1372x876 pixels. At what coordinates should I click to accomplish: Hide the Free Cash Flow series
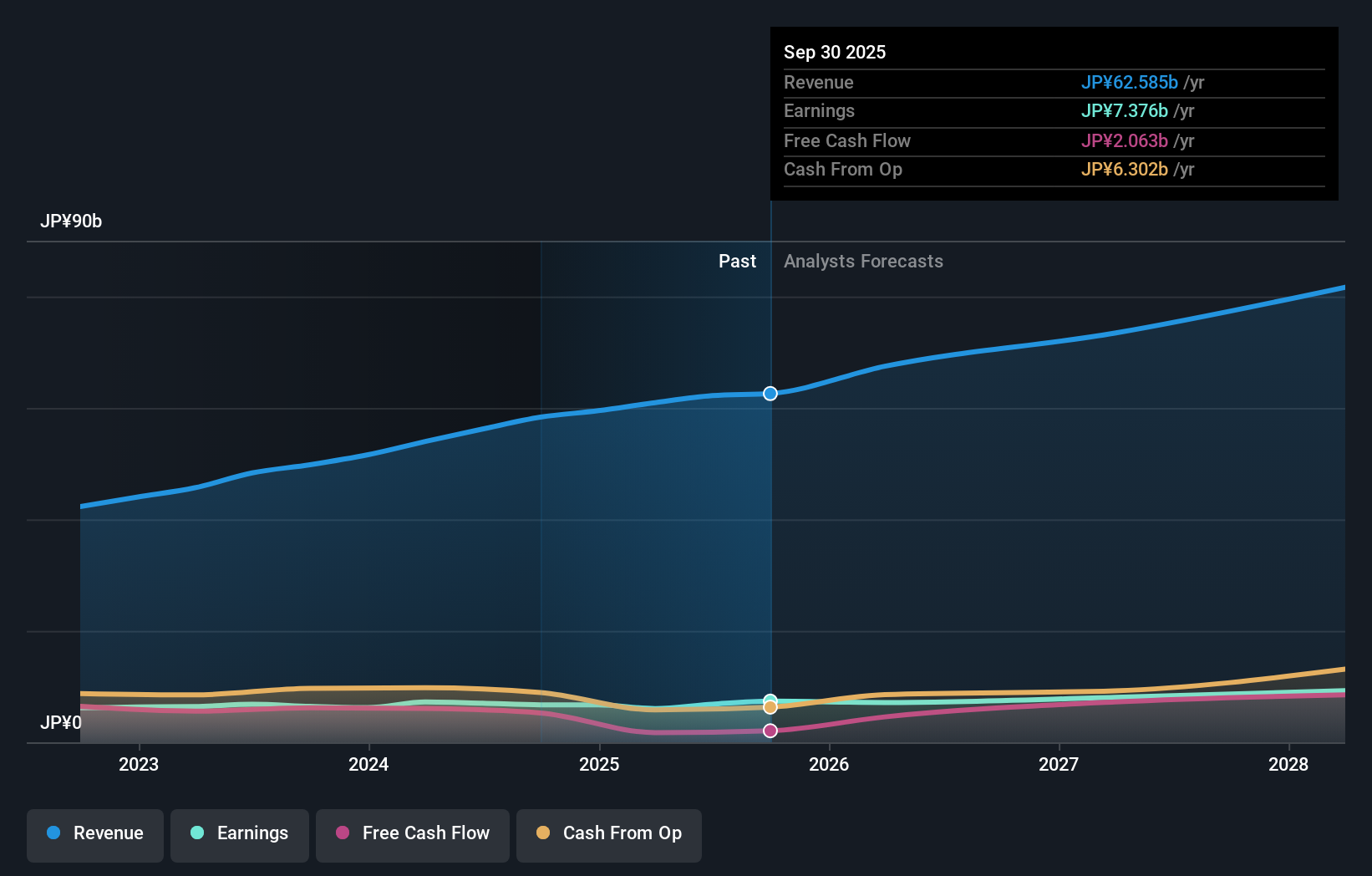pos(412,834)
